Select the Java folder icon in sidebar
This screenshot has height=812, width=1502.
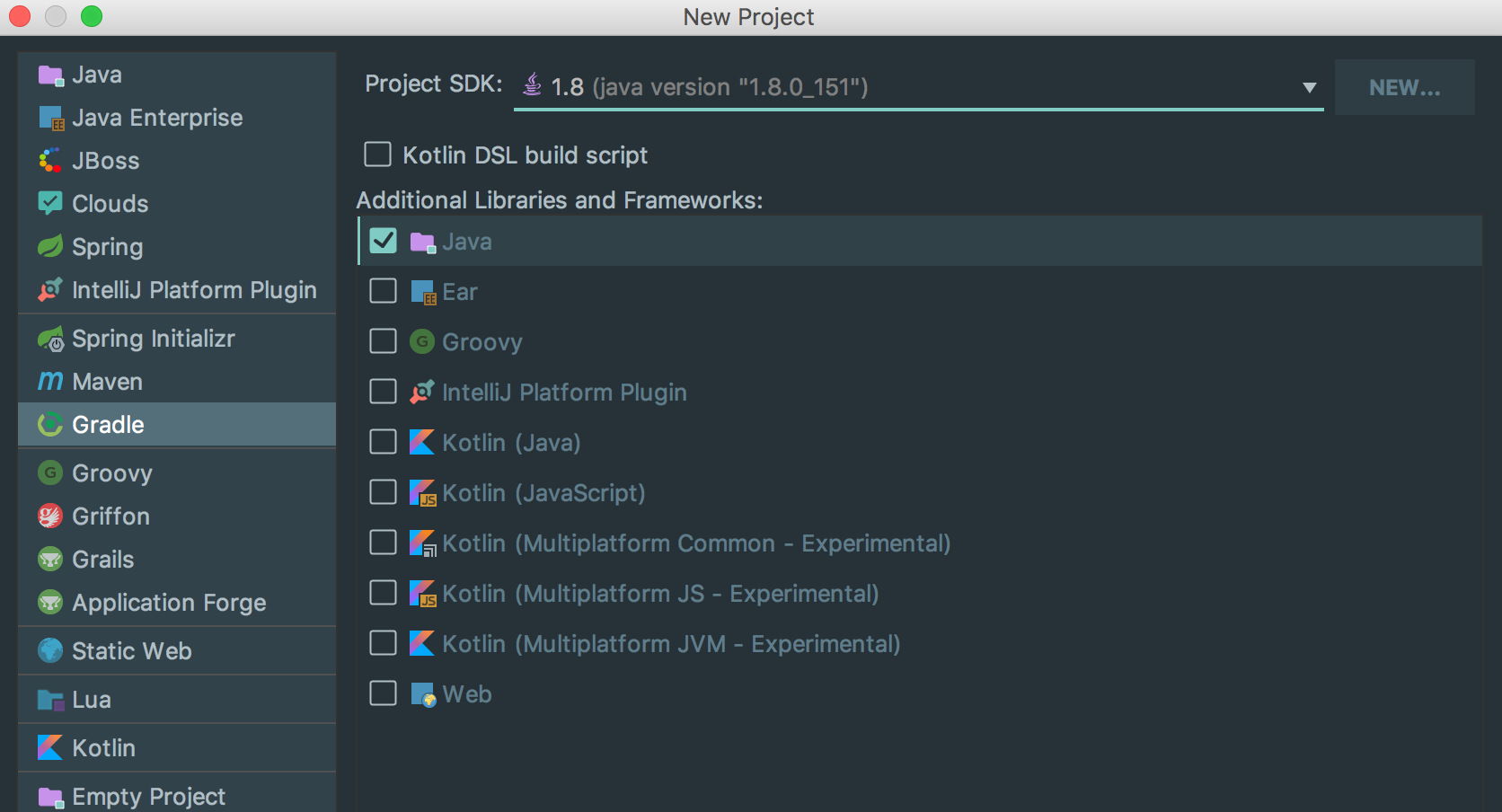[50, 75]
